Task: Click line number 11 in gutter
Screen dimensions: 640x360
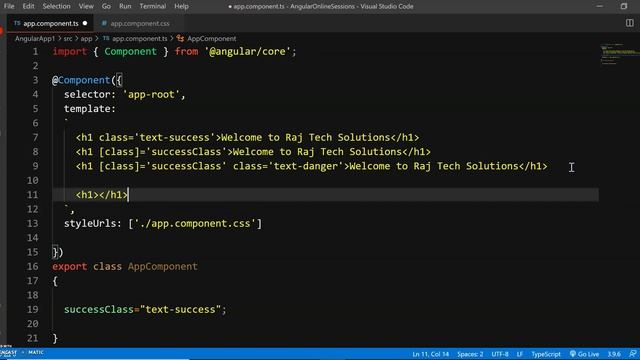Action: (x=32, y=195)
